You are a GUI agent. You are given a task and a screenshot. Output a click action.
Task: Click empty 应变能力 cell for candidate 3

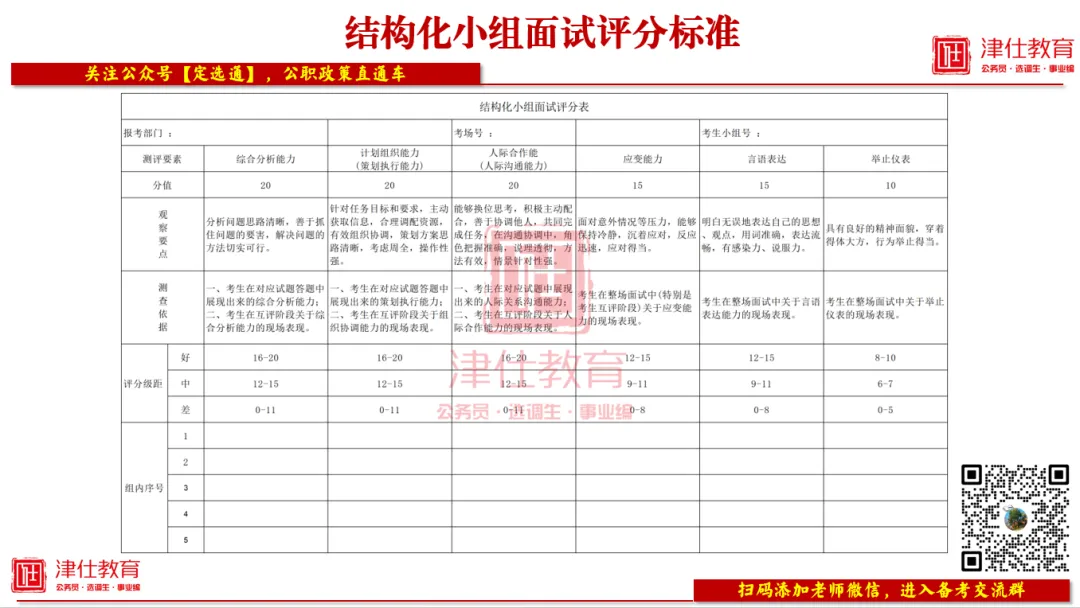[638, 488]
